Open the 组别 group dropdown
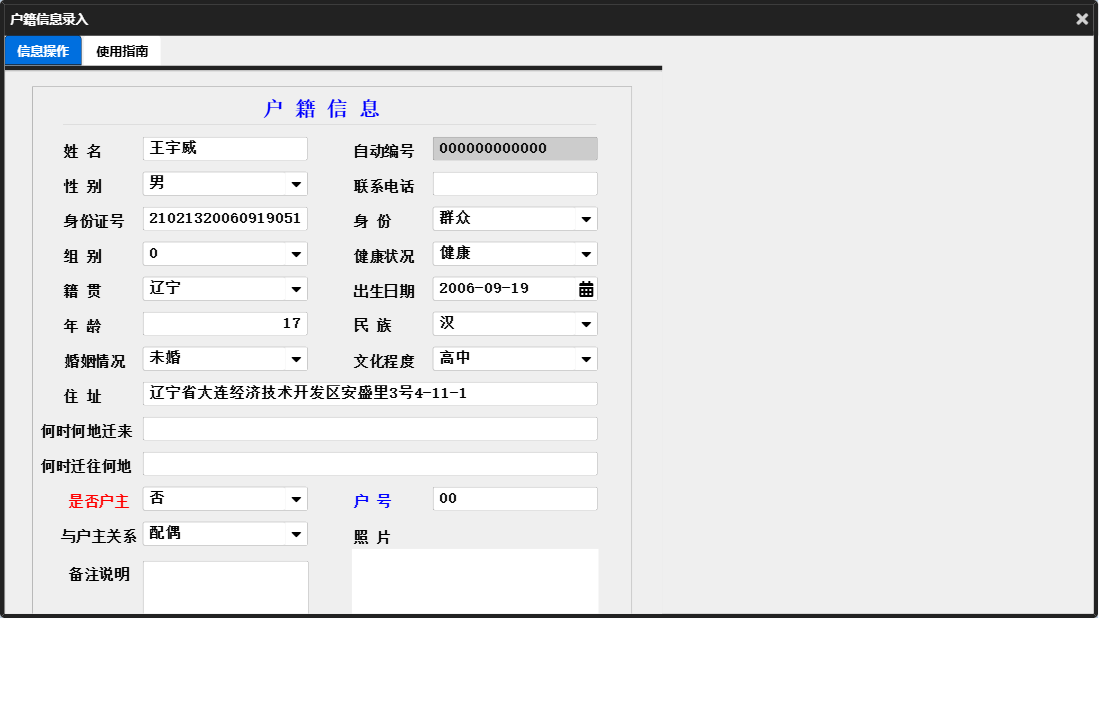The width and height of the screenshot is (1099, 712). pyautogui.click(x=295, y=253)
